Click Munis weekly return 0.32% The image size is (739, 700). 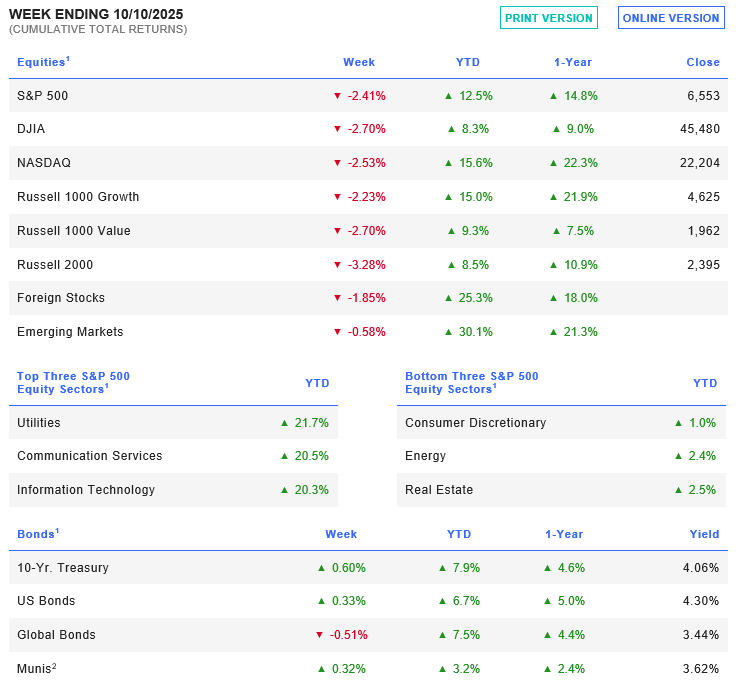point(349,668)
